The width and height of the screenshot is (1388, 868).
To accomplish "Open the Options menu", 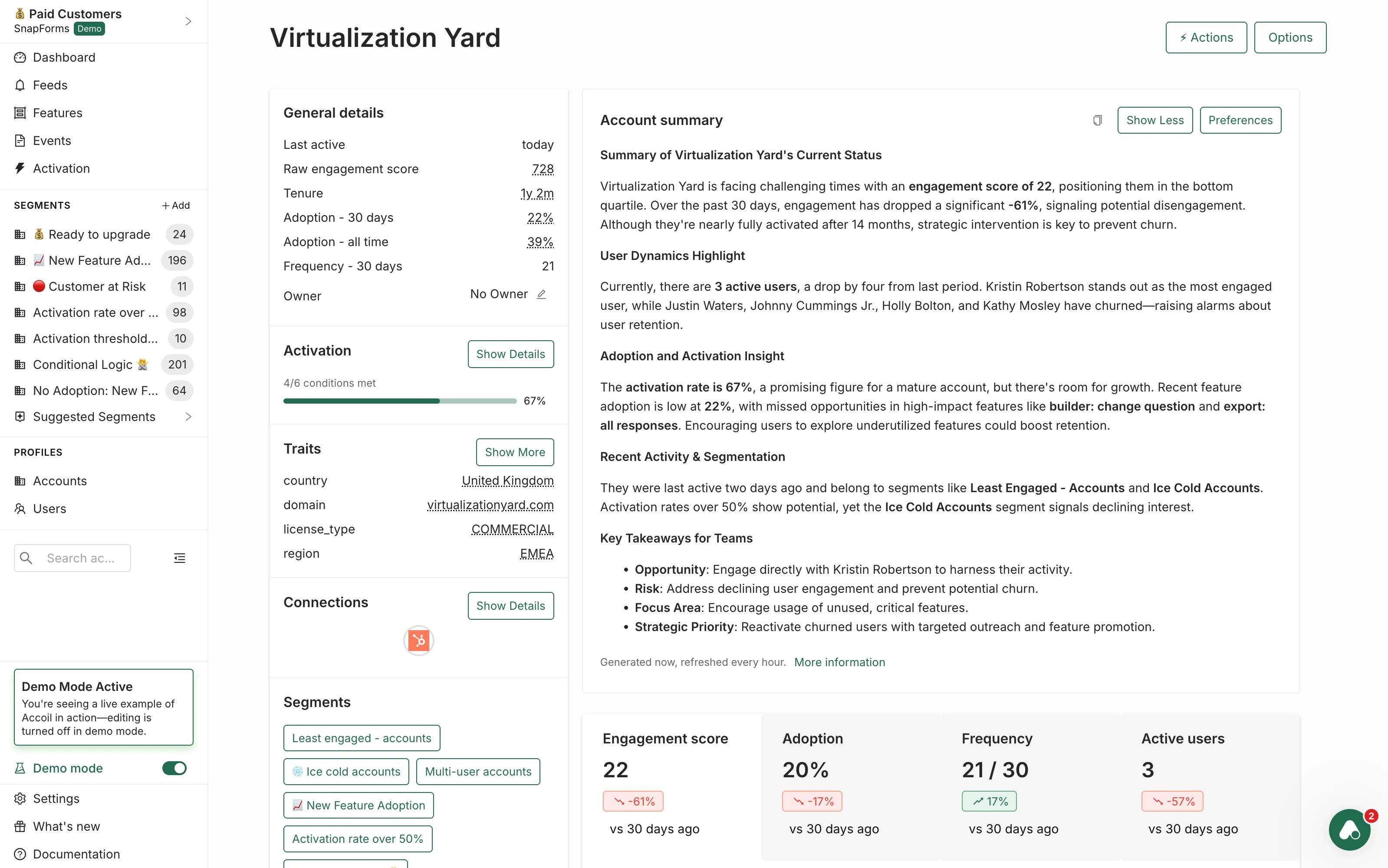I will (1290, 37).
